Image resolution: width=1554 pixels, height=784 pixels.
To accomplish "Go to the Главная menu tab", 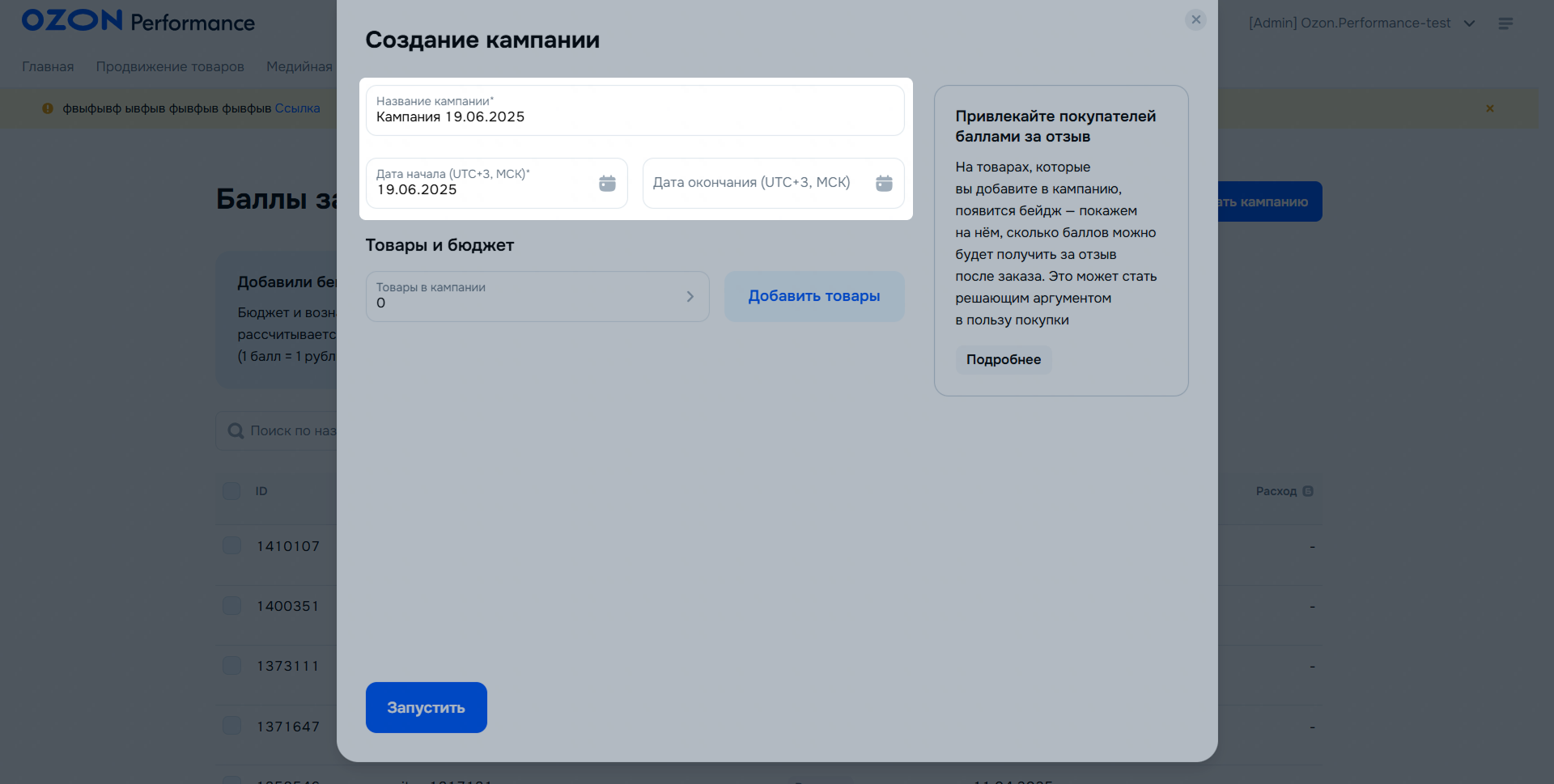I will (x=48, y=66).
